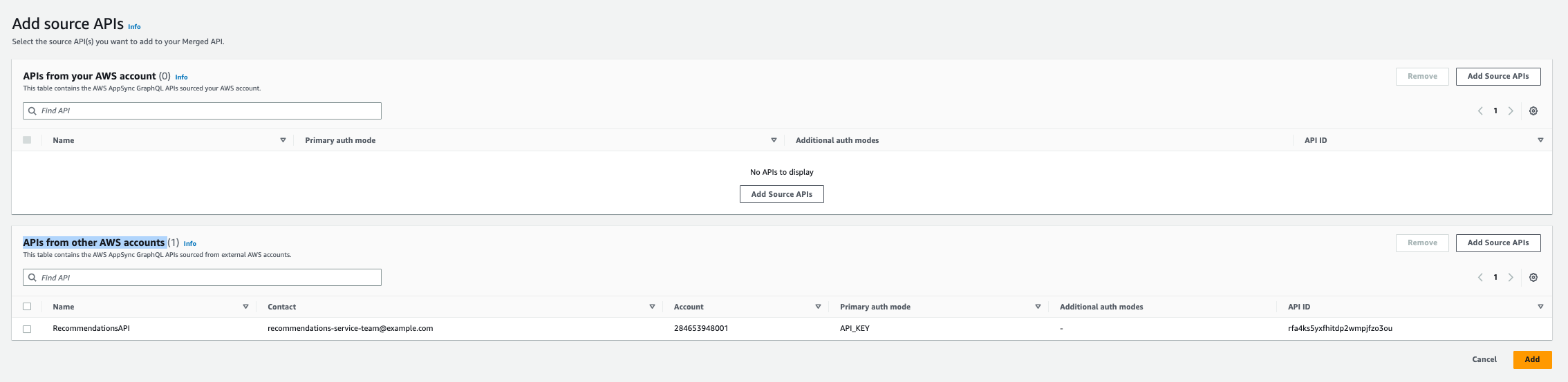
Task: Click Remove button in your AWS account section
Action: click(x=1422, y=77)
